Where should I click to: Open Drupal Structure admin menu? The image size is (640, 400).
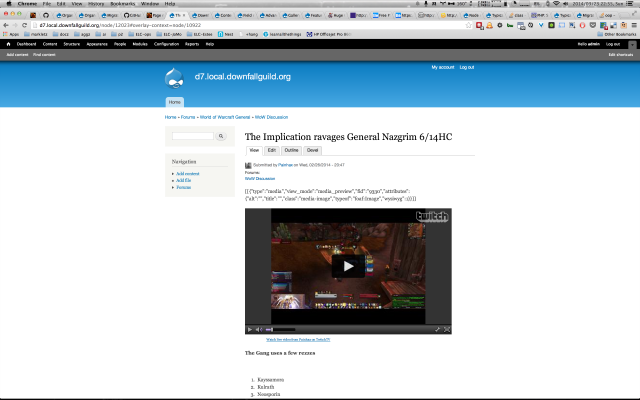71,44
